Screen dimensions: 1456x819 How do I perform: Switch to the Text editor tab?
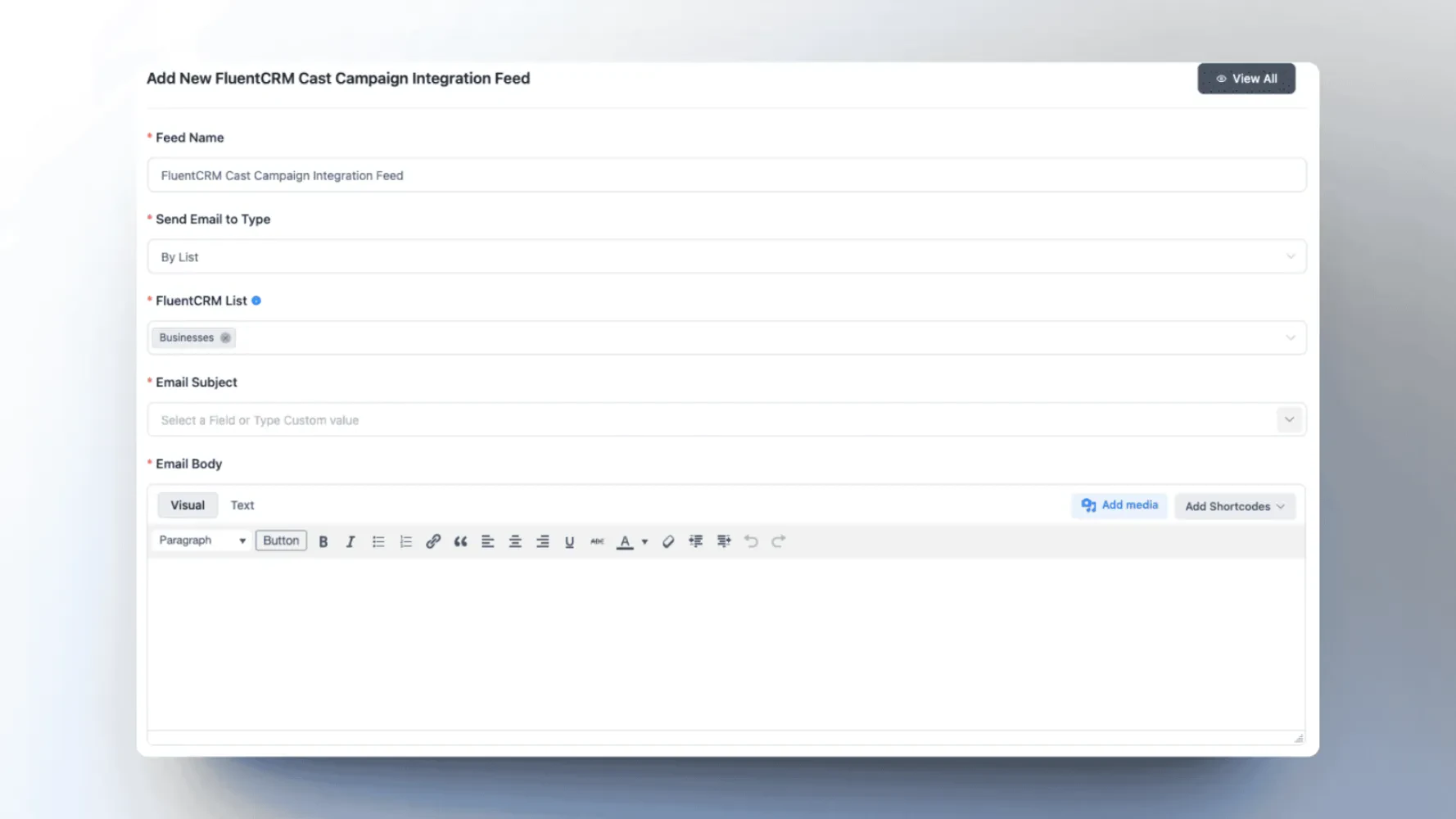click(x=242, y=505)
